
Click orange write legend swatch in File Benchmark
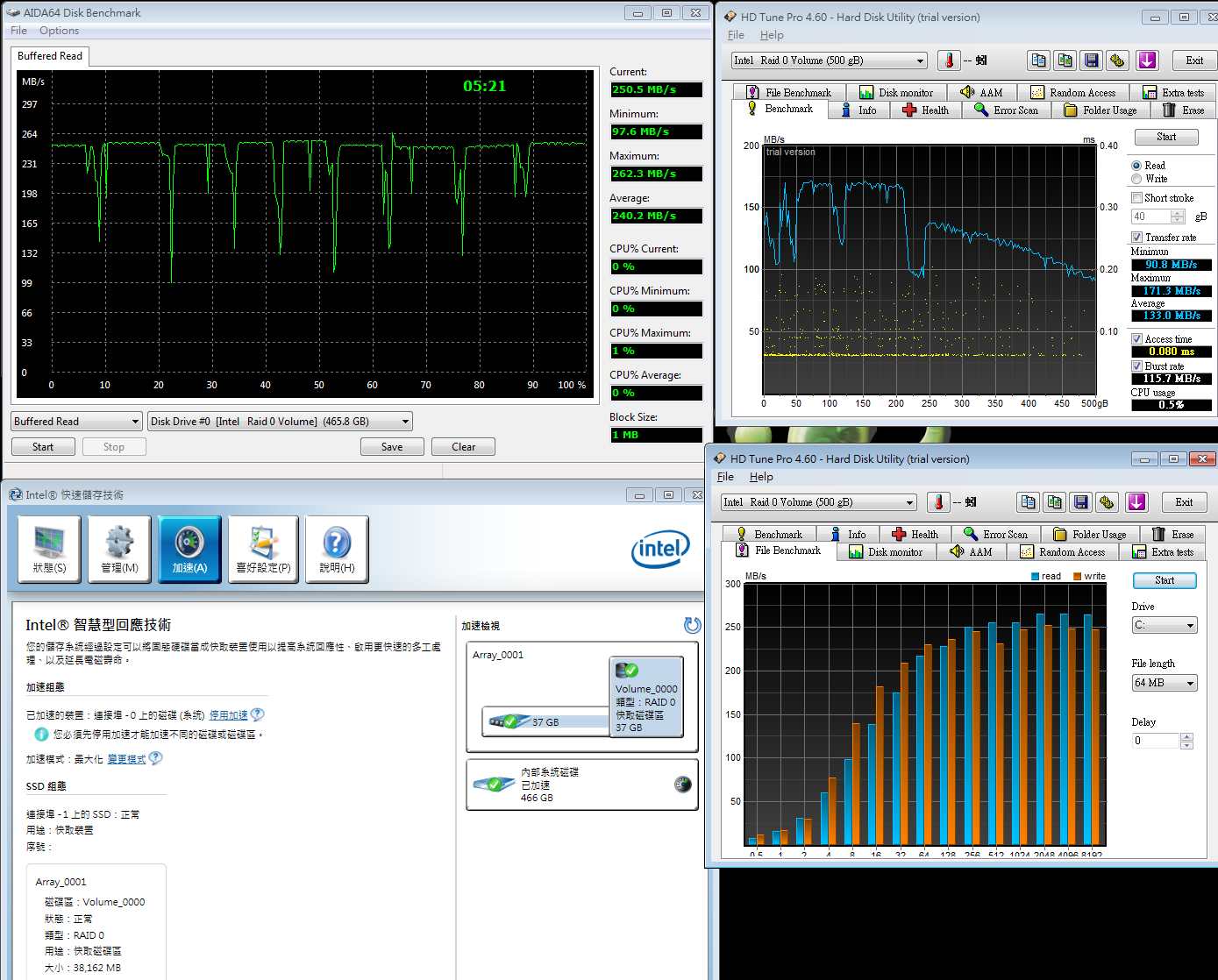point(1078,577)
